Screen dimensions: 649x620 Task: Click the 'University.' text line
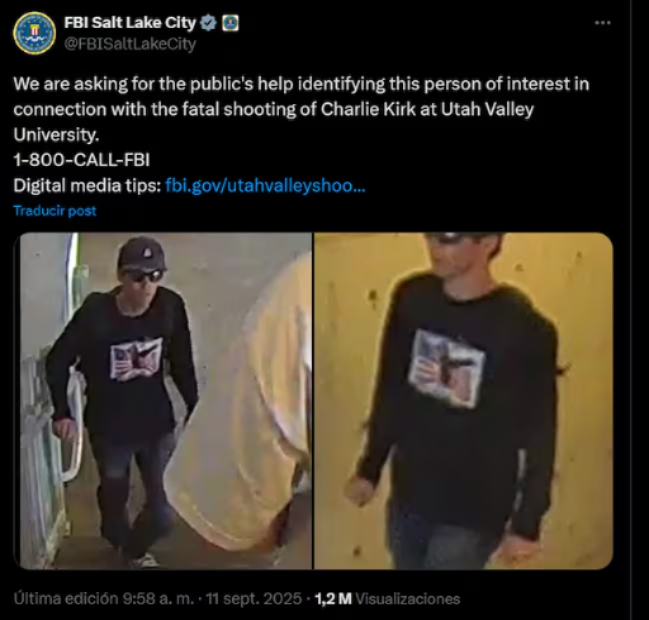tap(56, 135)
